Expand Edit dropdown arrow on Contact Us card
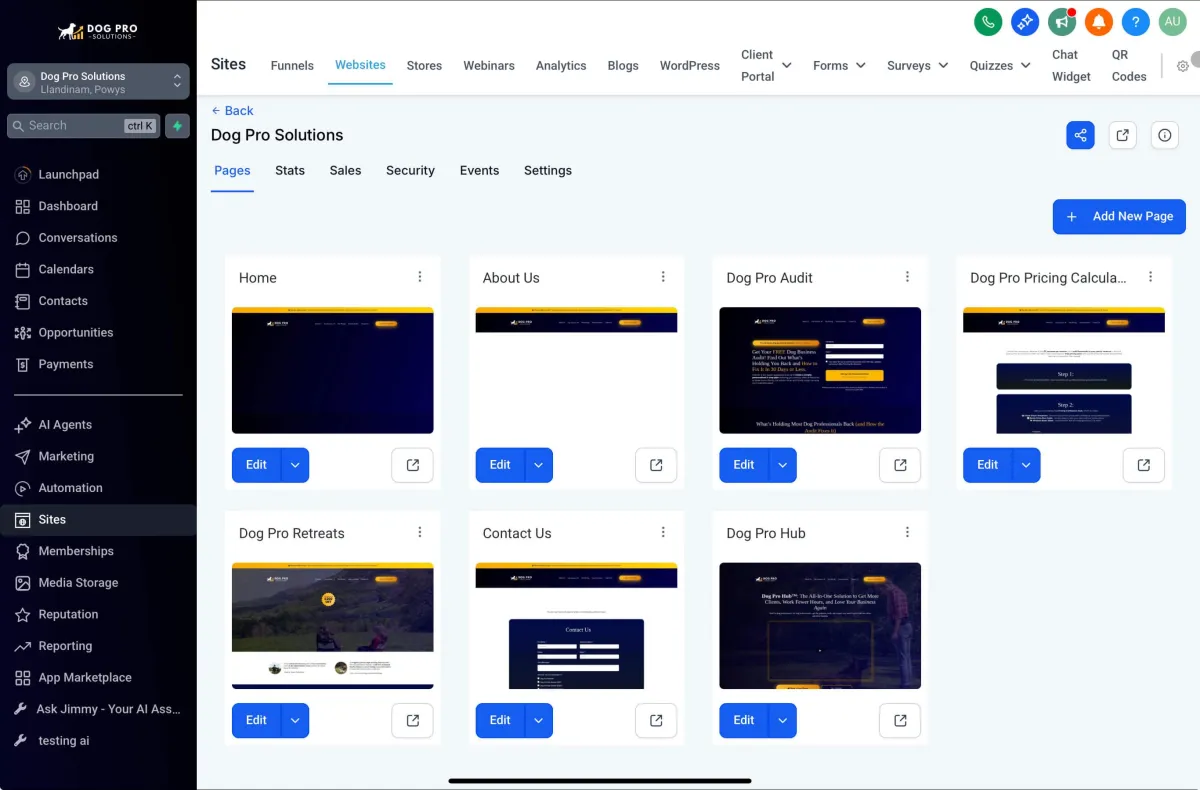The height and width of the screenshot is (790, 1200). (539, 720)
